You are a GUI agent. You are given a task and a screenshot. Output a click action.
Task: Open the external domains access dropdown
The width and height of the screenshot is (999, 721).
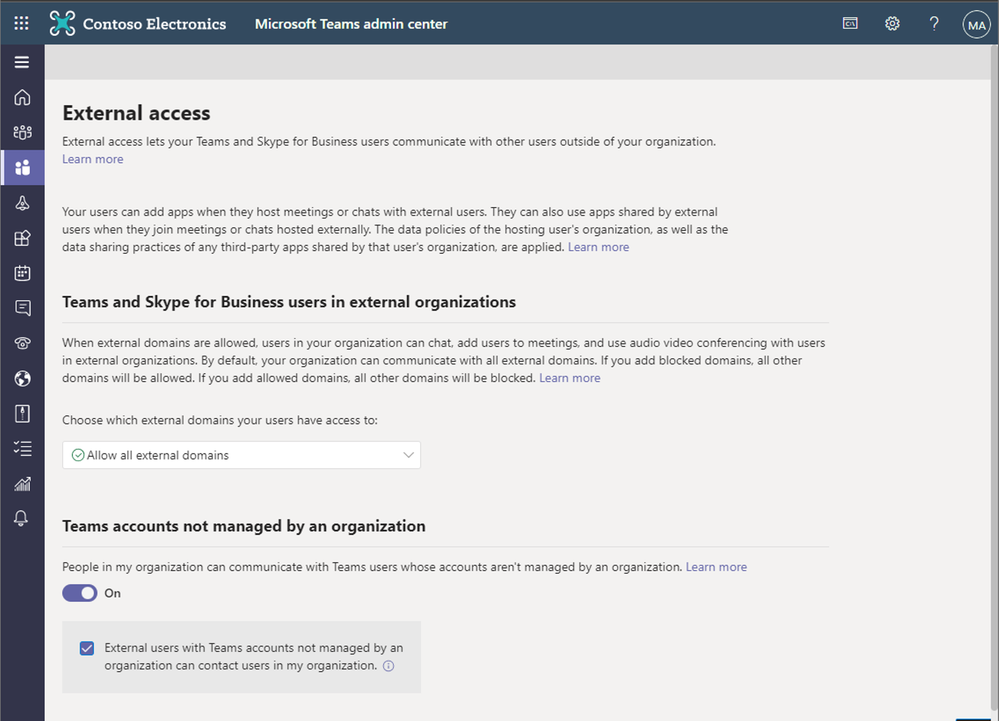tap(240, 454)
